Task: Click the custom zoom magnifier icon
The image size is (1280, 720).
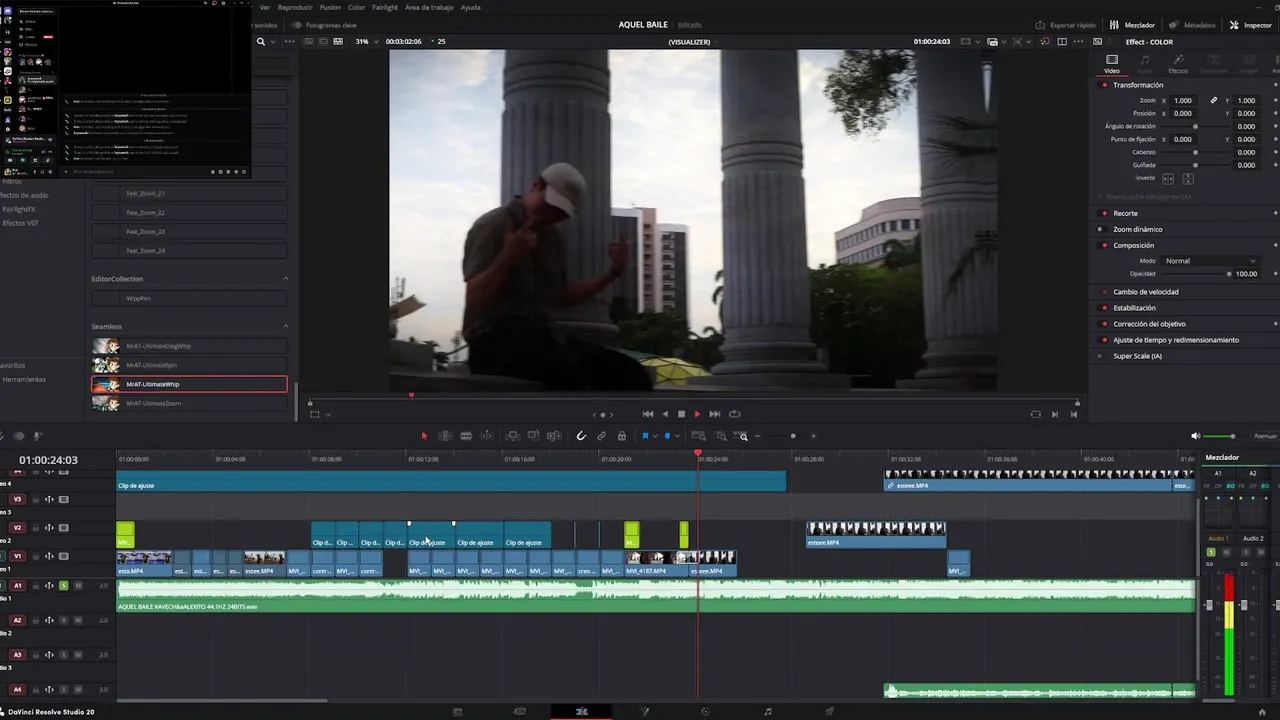Action: (742, 436)
